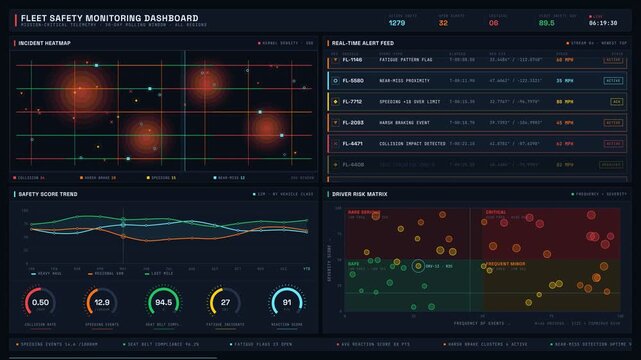Click 'Harsh Brake Clusters' ticker entry
Image resolution: width=641 pixels, height=360 pixels.
point(485,344)
